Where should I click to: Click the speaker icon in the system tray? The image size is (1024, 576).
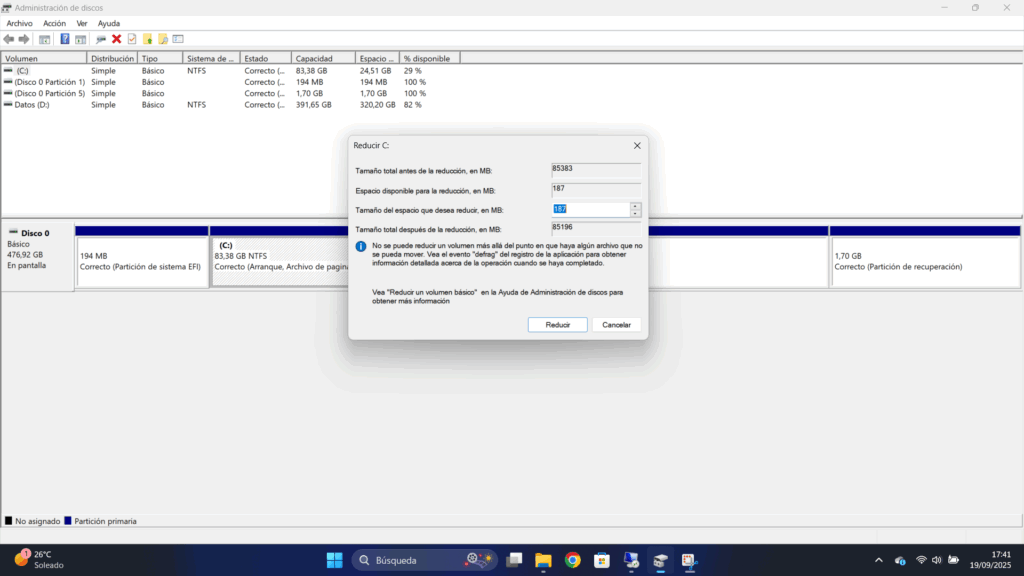pos(935,560)
